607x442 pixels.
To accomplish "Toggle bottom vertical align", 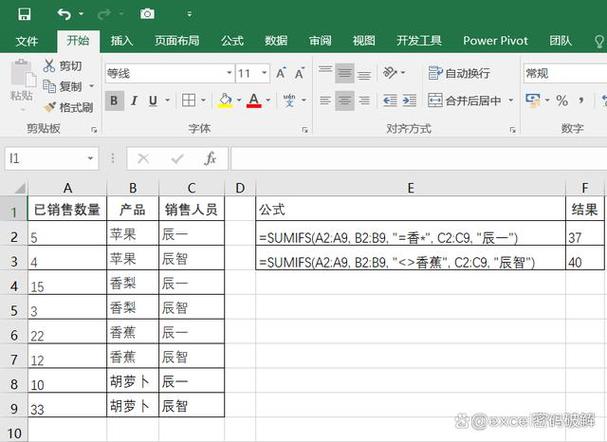I will pos(364,74).
